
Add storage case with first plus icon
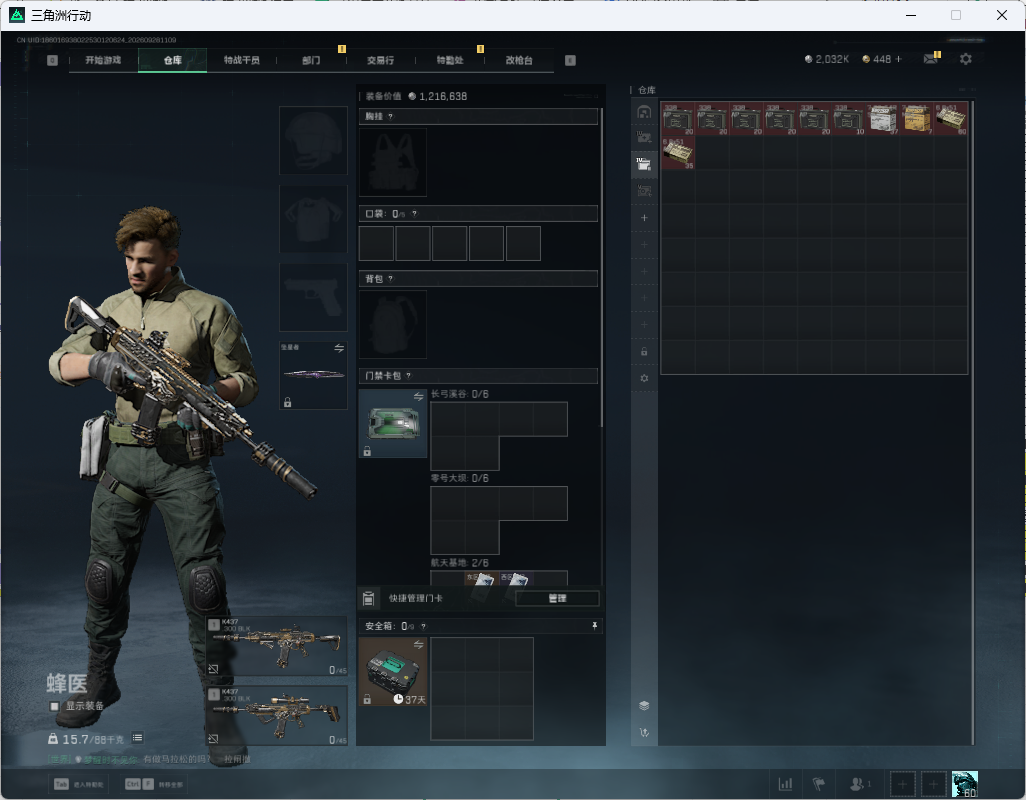[x=644, y=218]
